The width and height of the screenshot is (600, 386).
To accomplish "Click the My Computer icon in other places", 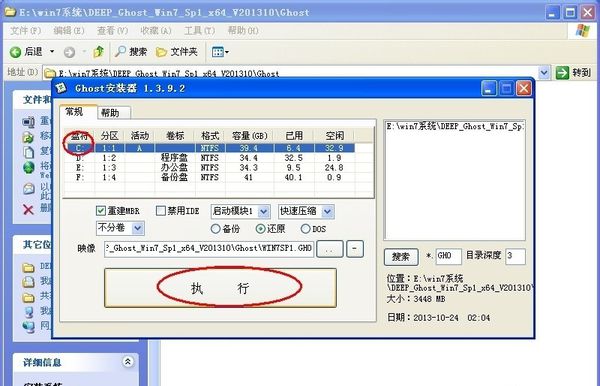I will tap(29, 312).
